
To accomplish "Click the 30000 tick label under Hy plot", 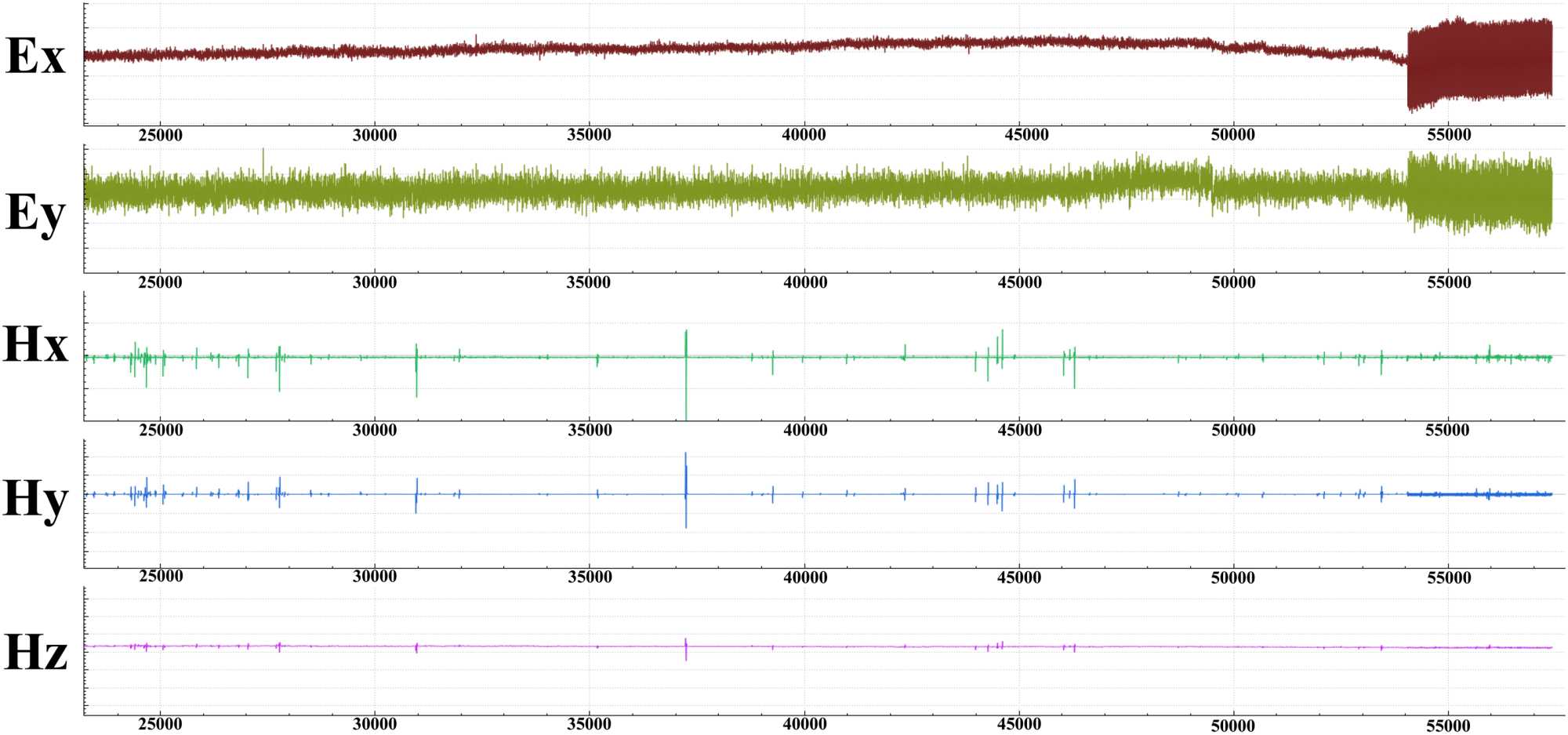I will (375, 577).
